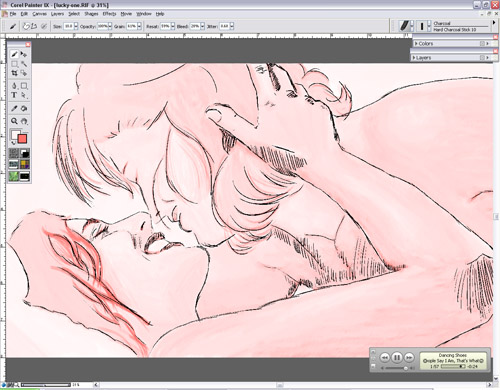Viewport: 500px width, 390px height.
Task: Select the Brush tool in toolbox
Action: pyautogui.click(x=14, y=54)
